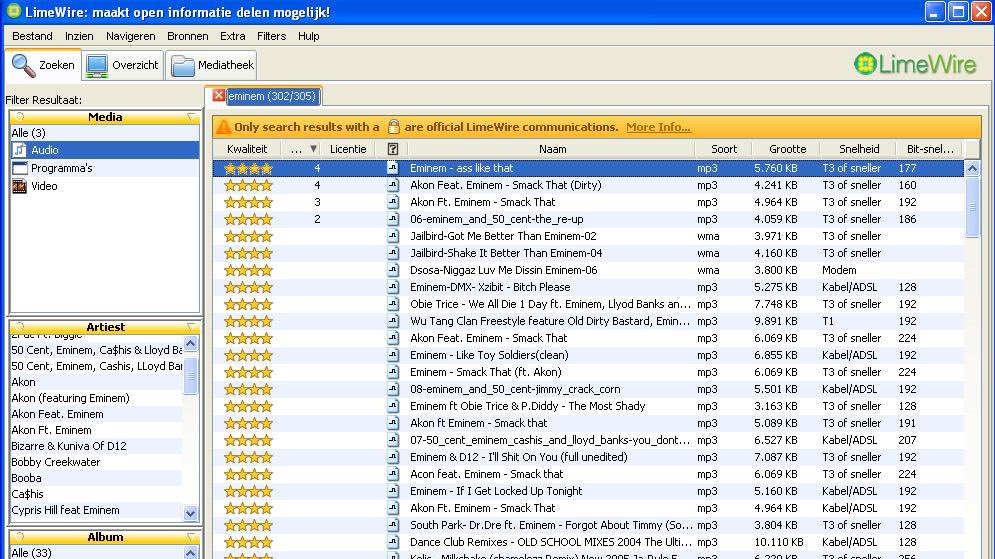Open the Bronnen menu
Screen dimensions: 995x559
pos(187,36)
